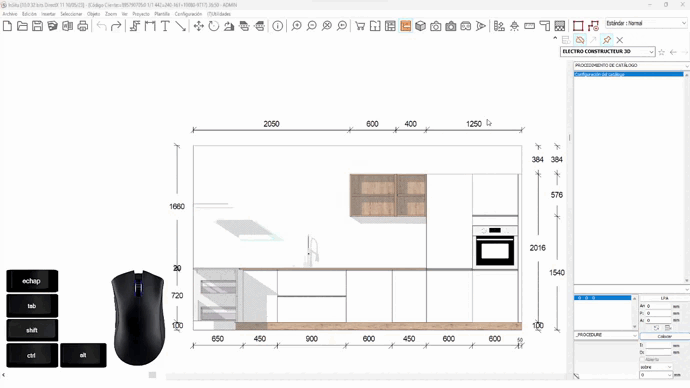Click the Colocar button

(664, 336)
